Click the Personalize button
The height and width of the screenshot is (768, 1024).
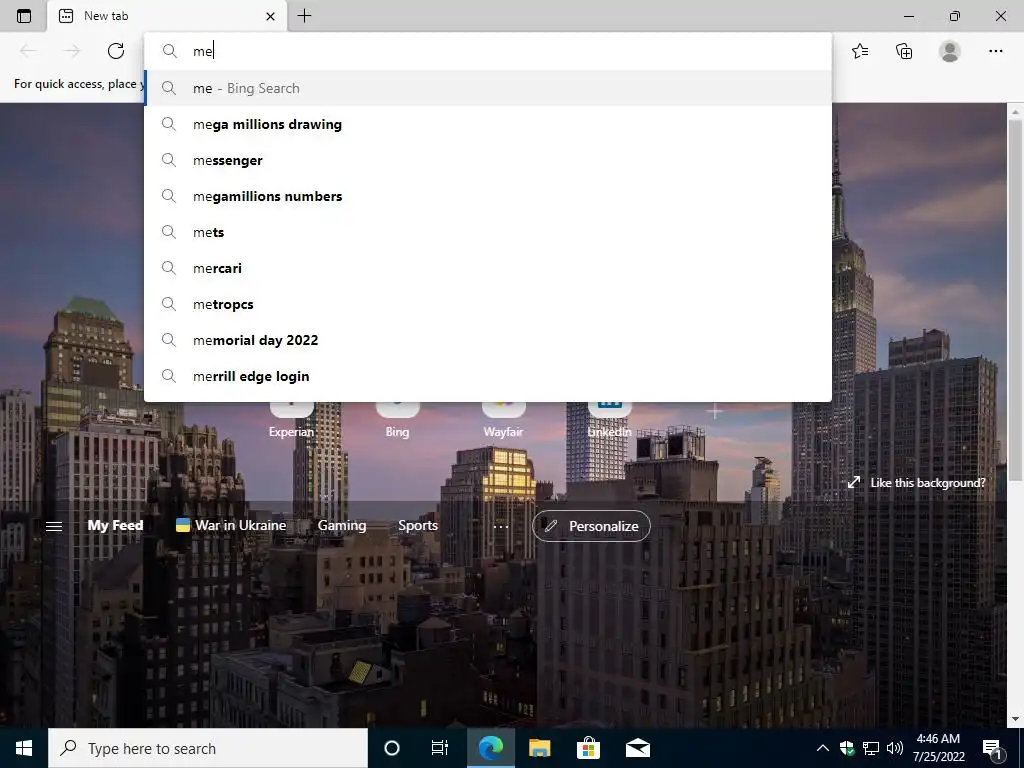click(591, 526)
